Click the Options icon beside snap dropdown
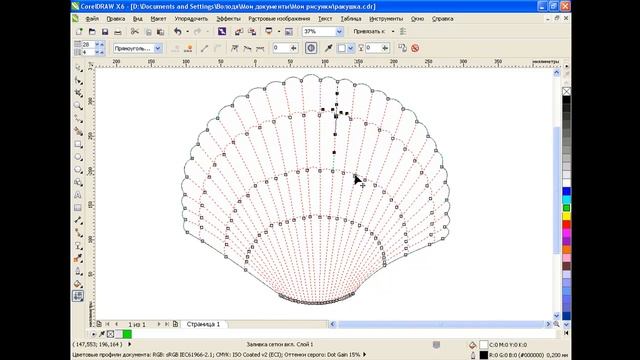Viewport: 640px width, 360px height. 403,31
